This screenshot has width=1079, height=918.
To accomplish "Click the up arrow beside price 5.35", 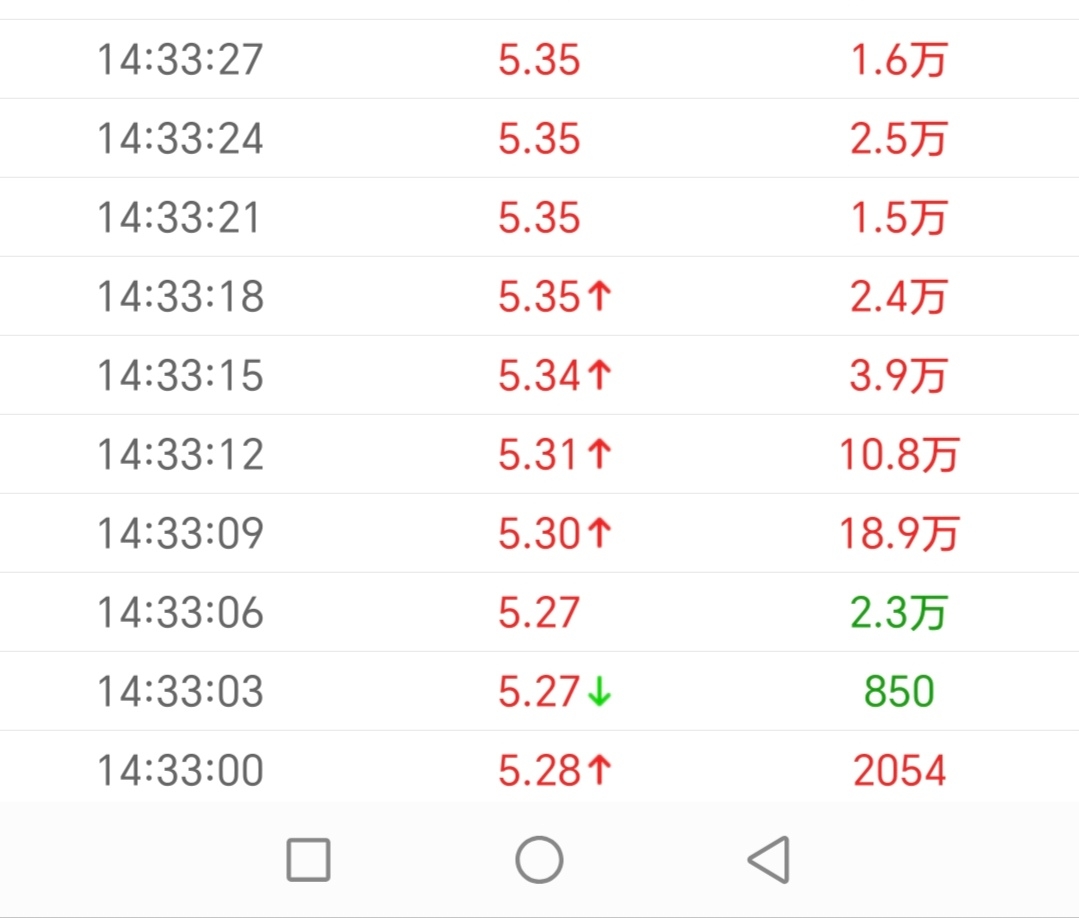I will 599,296.
